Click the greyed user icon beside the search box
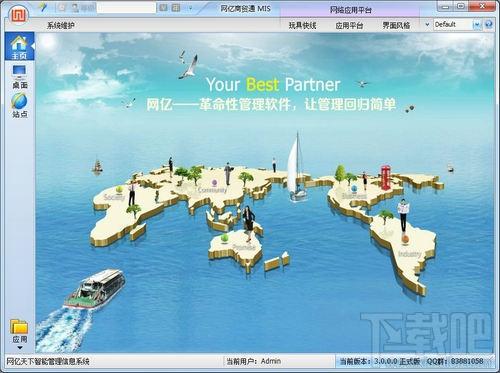500x373 pixels. coord(76,7)
